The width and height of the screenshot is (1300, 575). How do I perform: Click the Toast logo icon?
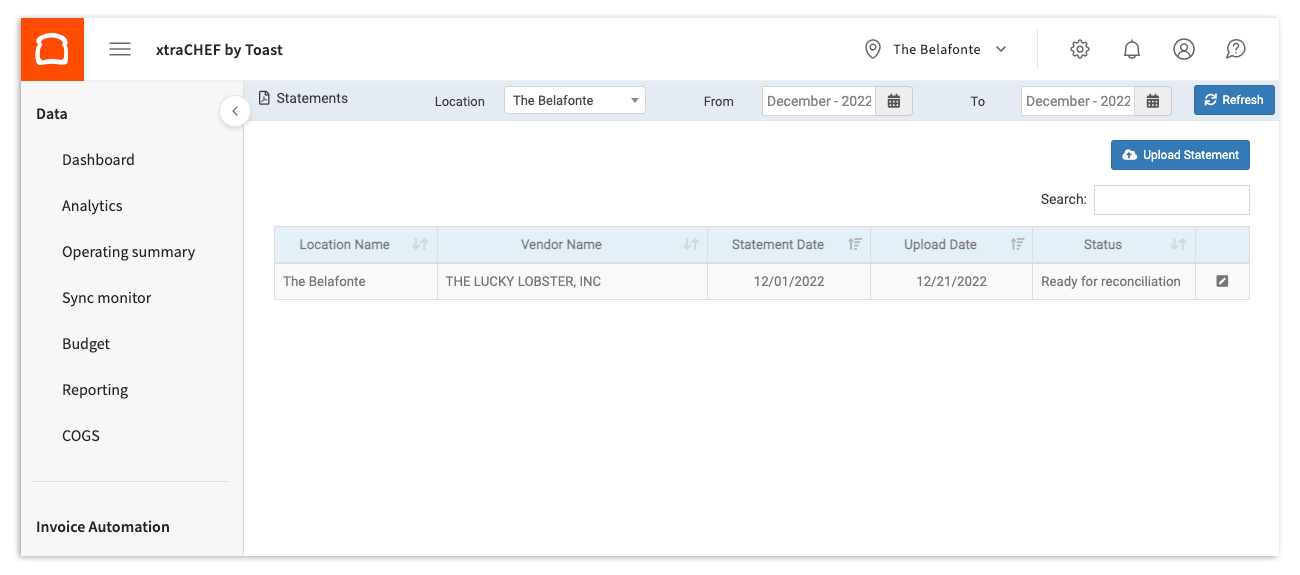tap(51, 49)
